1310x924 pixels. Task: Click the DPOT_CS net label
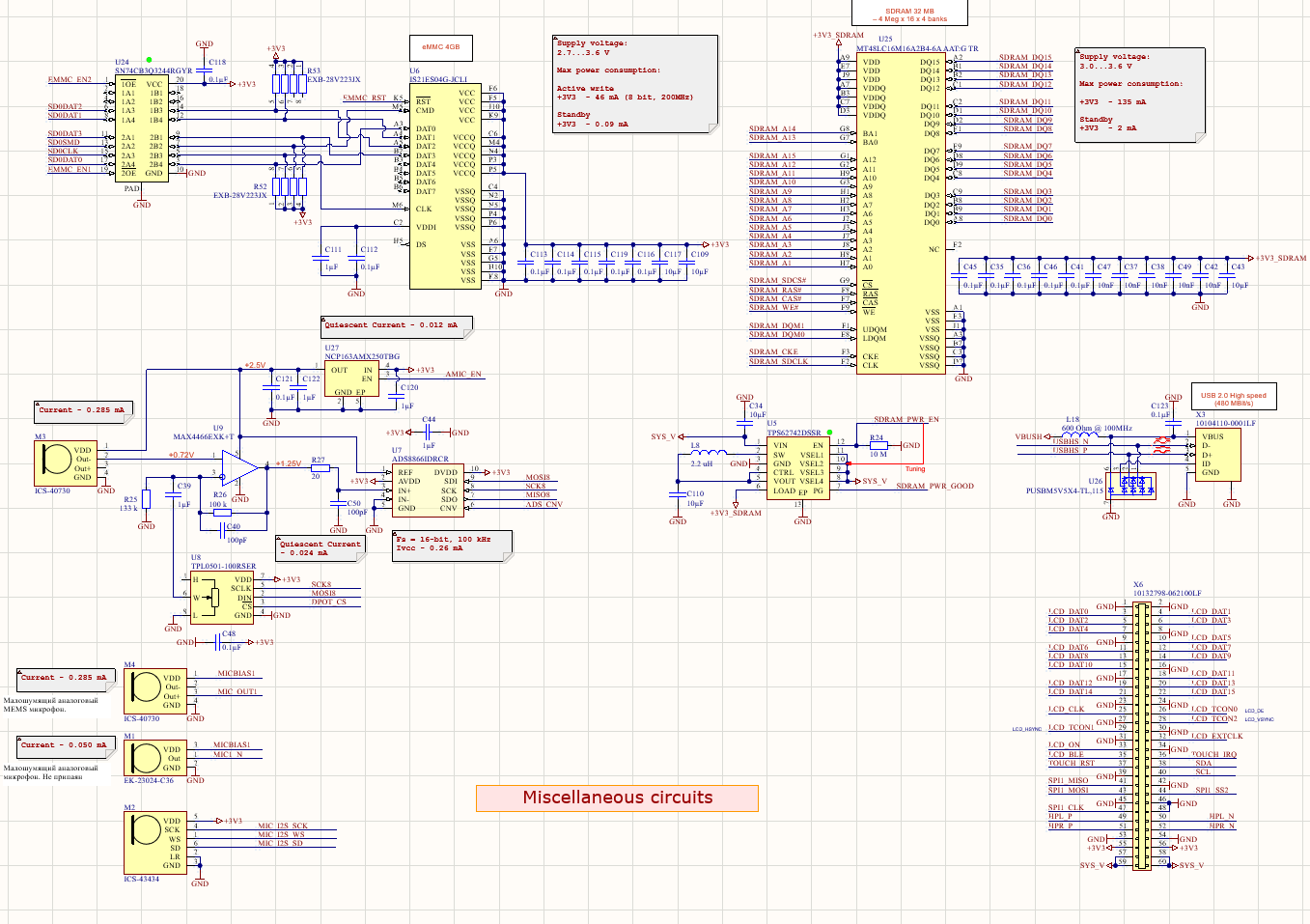point(328,602)
